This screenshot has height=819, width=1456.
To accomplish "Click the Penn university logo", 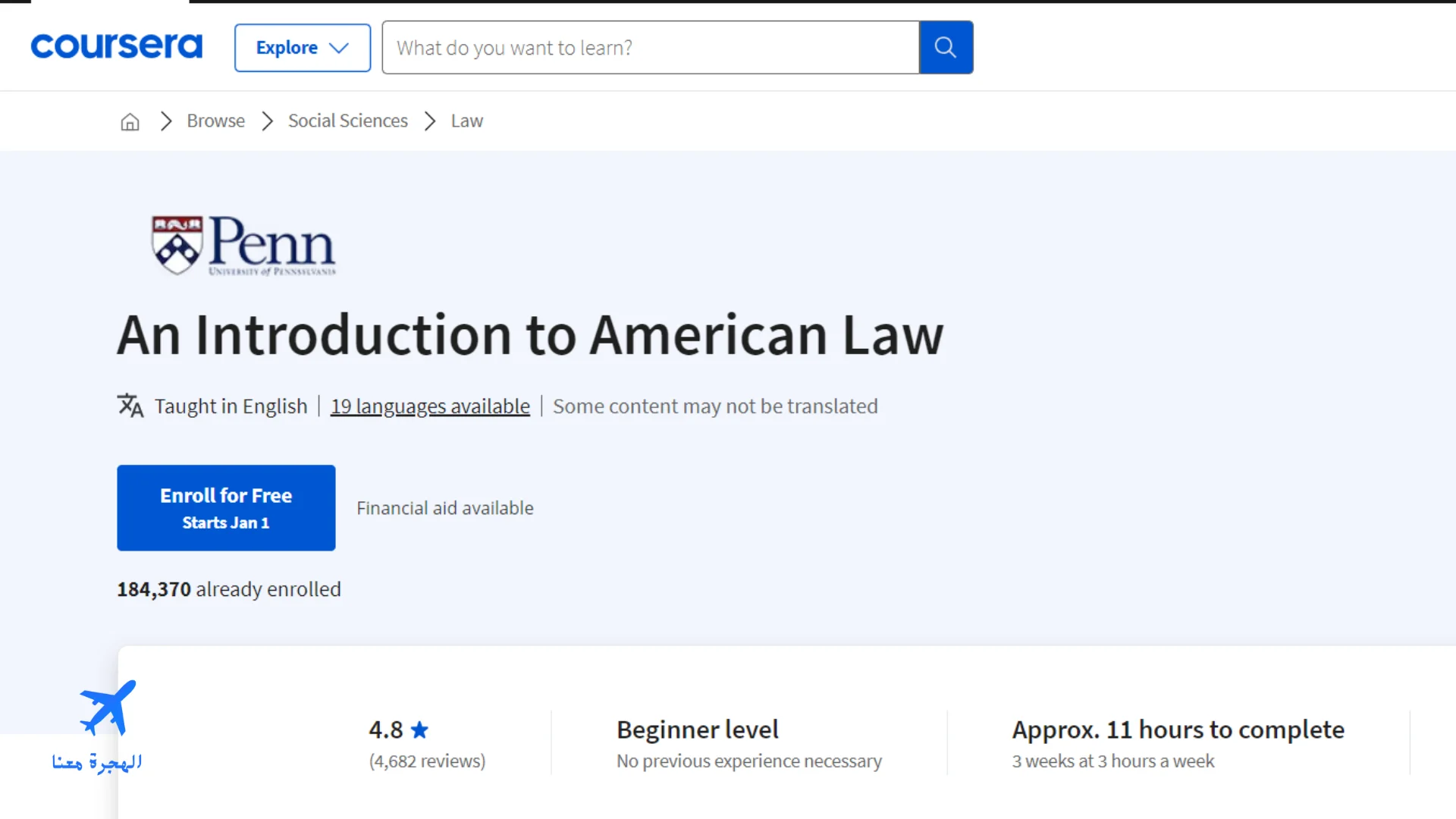I will 243,246.
